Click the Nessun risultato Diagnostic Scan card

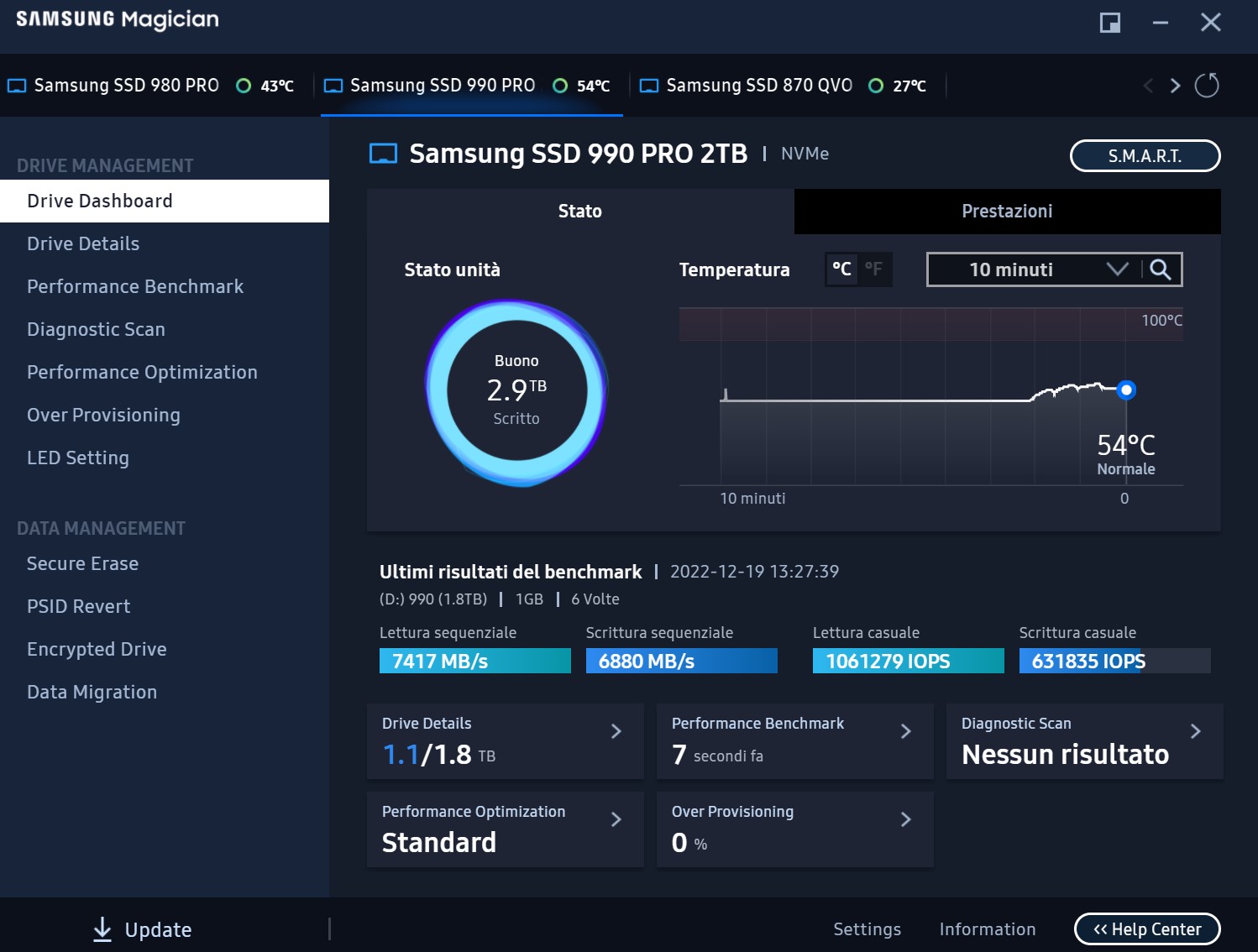[1084, 741]
